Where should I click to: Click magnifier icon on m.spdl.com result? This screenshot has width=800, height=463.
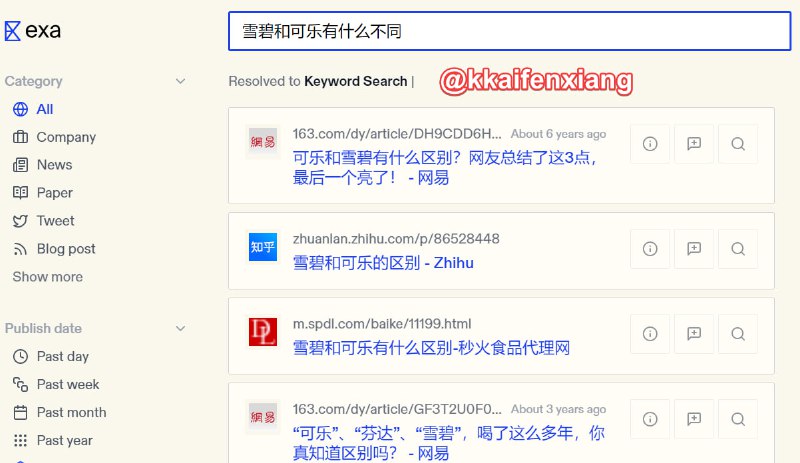pyautogui.click(x=738, y=333)
